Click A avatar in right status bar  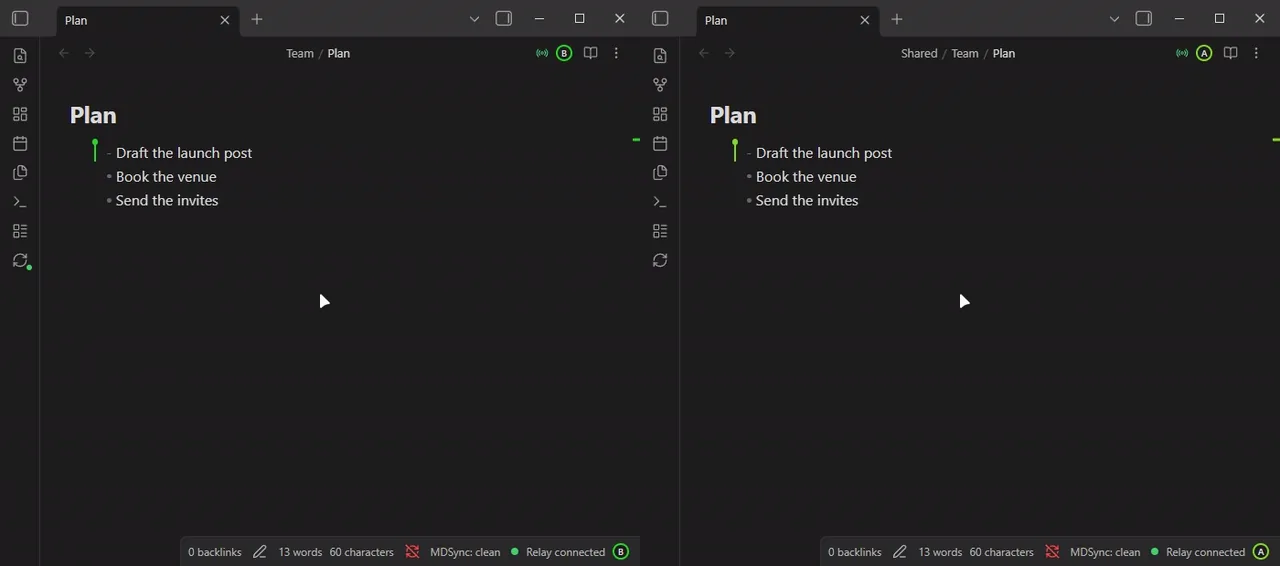[x=1260, y=552]
